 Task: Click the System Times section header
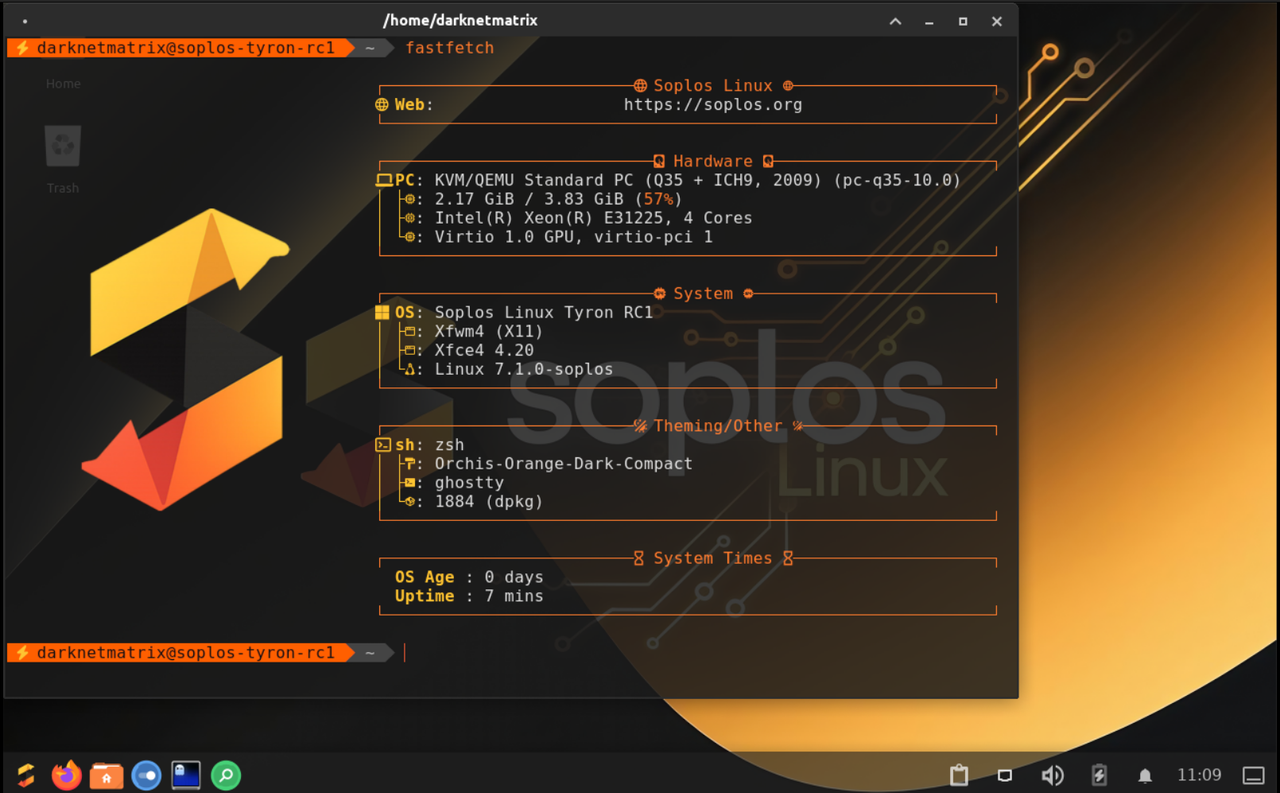(713, 558)
